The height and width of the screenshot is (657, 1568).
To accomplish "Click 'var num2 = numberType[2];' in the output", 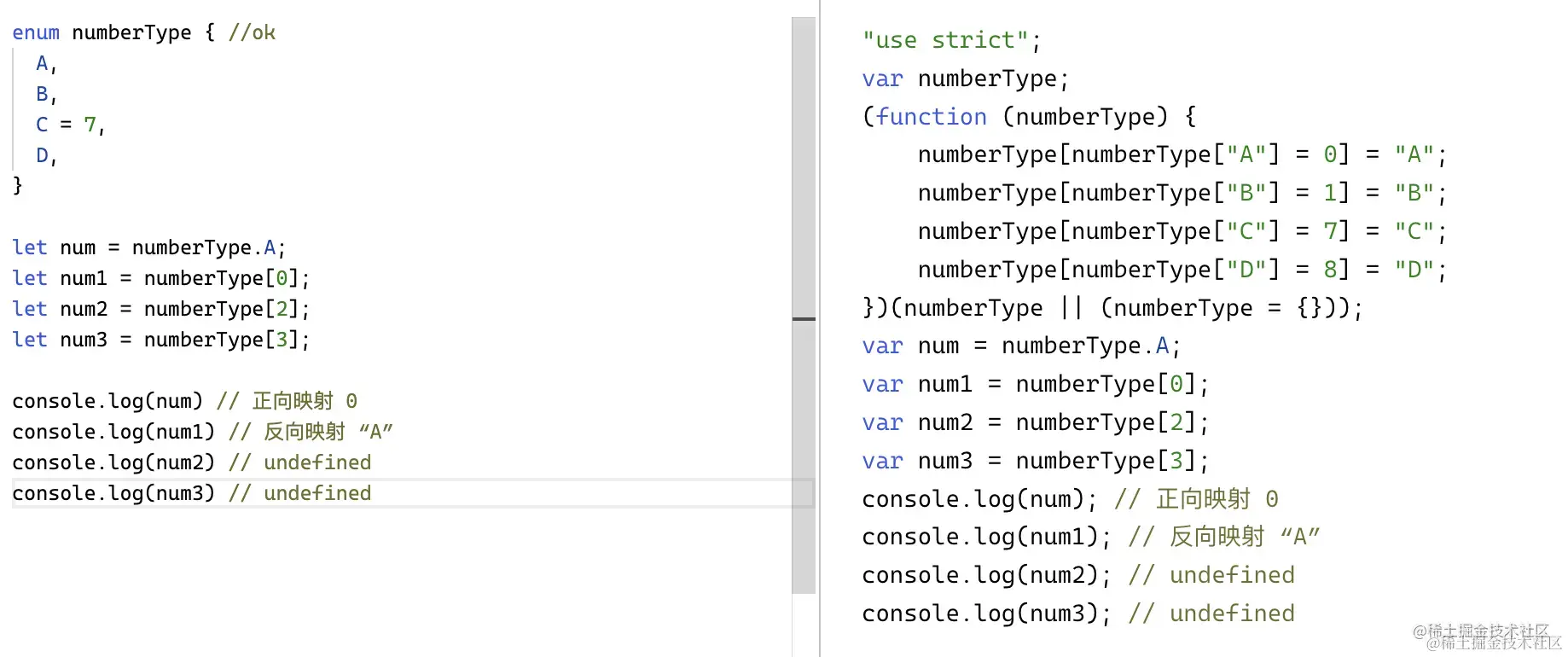I will pyautogui.click(x=1035, y=422).
